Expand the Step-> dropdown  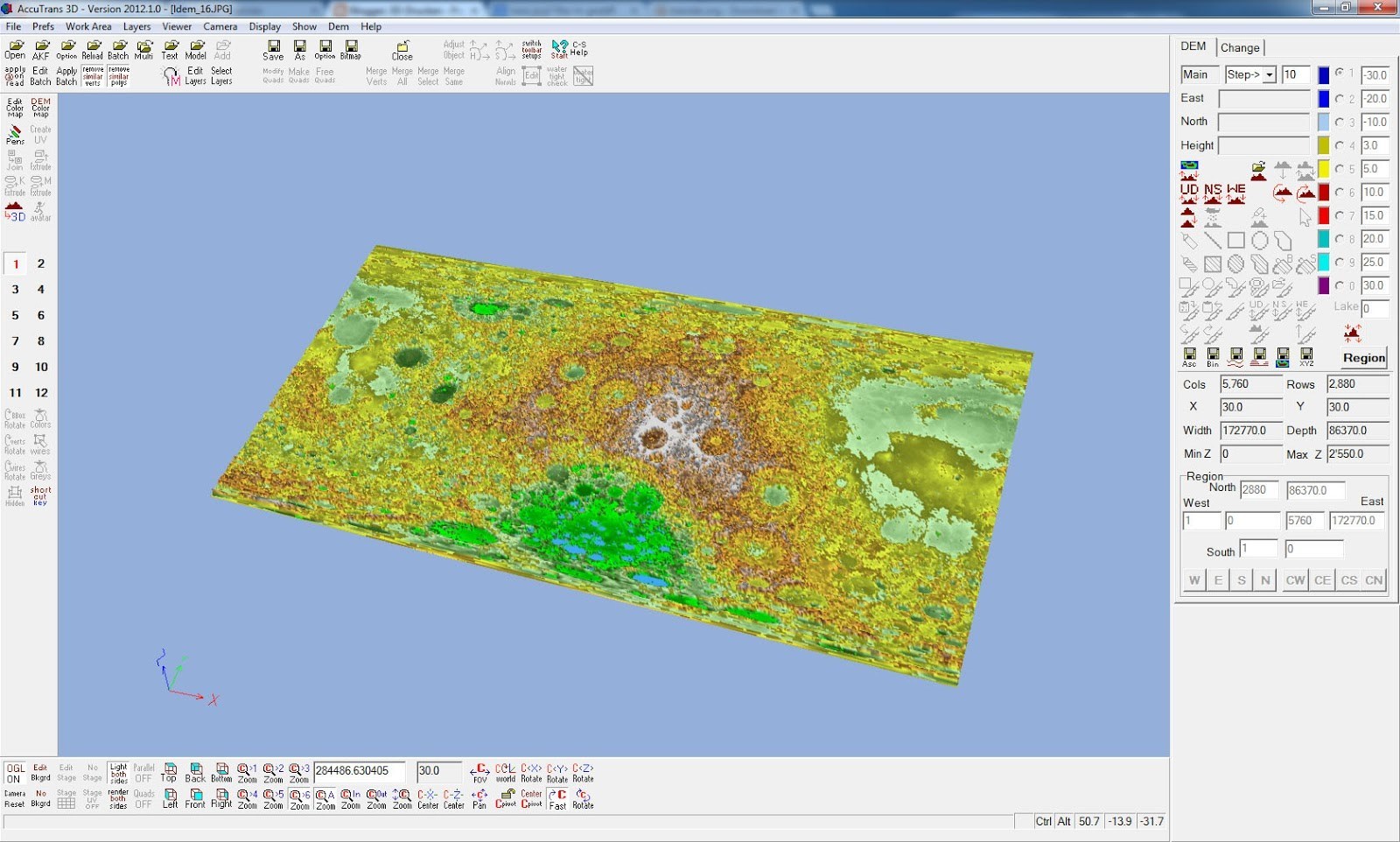1269,74
